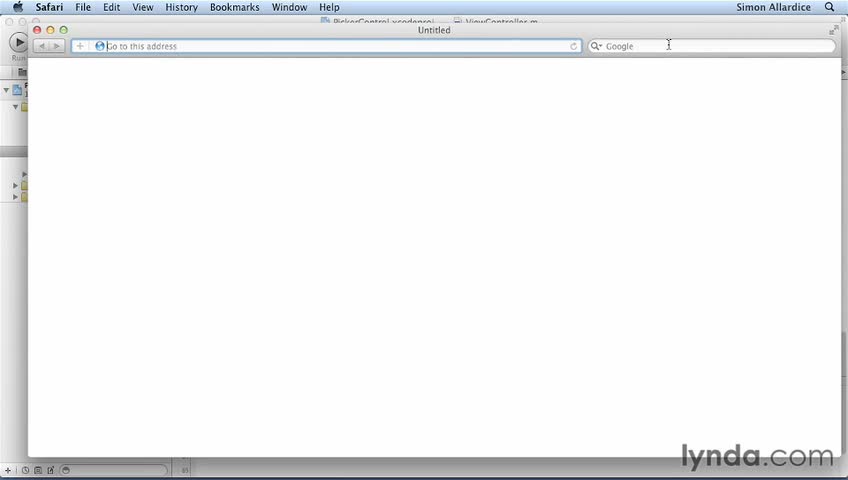Viewport: 848px width, 480px height.
Task: Toggle Xcode unsaved files filter icon
Action: click(51, 470)
